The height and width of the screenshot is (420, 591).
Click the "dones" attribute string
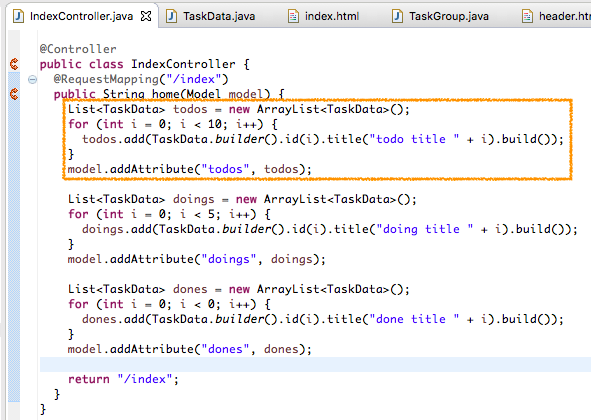pyautogui.click(x=225, y=349)
